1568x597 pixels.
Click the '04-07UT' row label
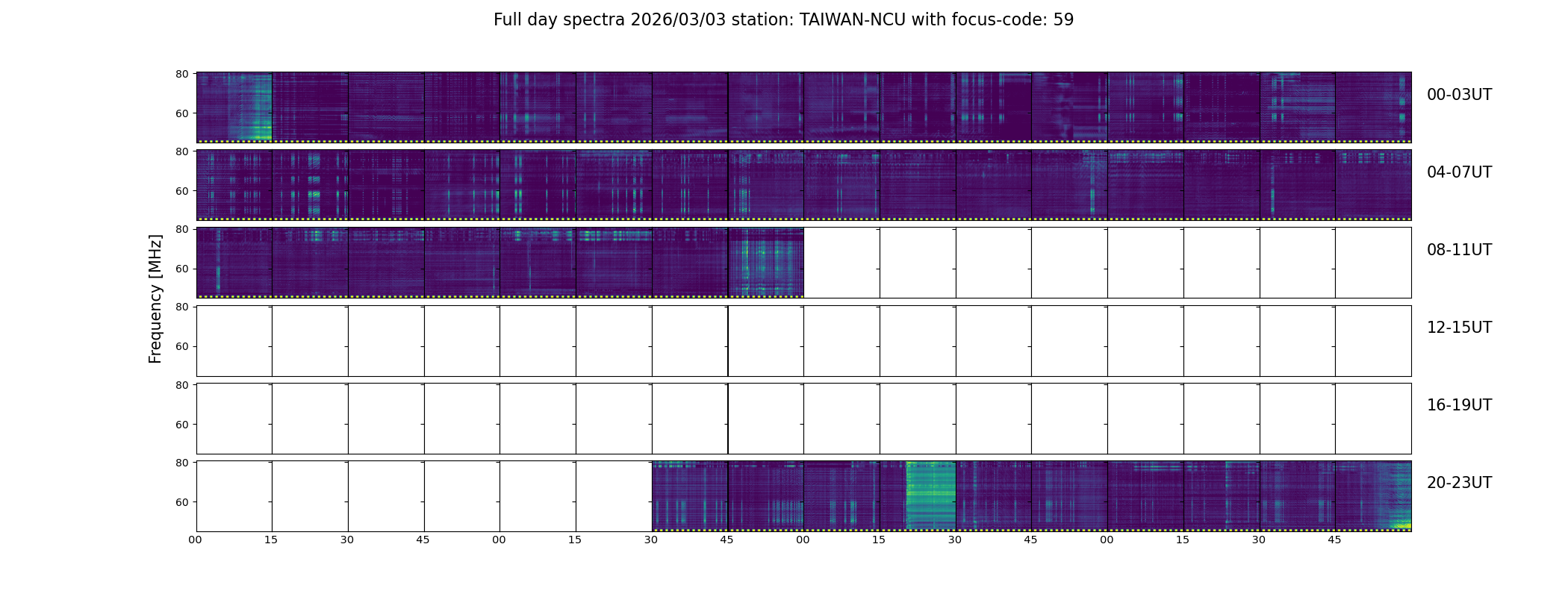click(x=1459, y=172)
